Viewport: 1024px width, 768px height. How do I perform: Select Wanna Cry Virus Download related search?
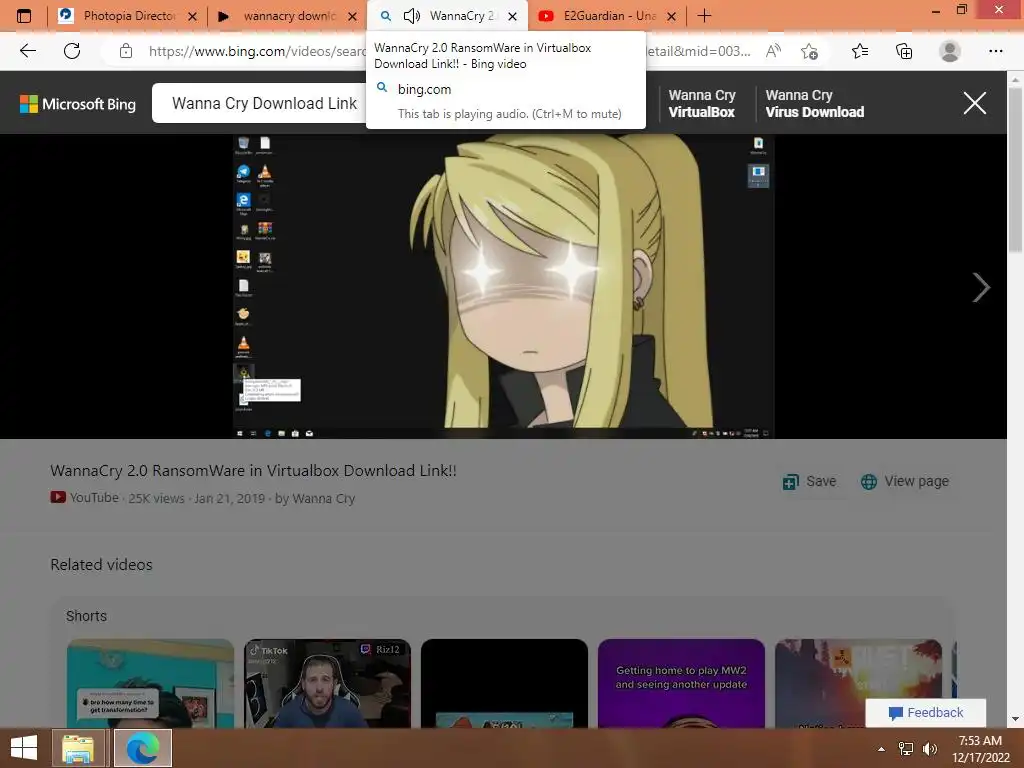click(x=814, y=103)
